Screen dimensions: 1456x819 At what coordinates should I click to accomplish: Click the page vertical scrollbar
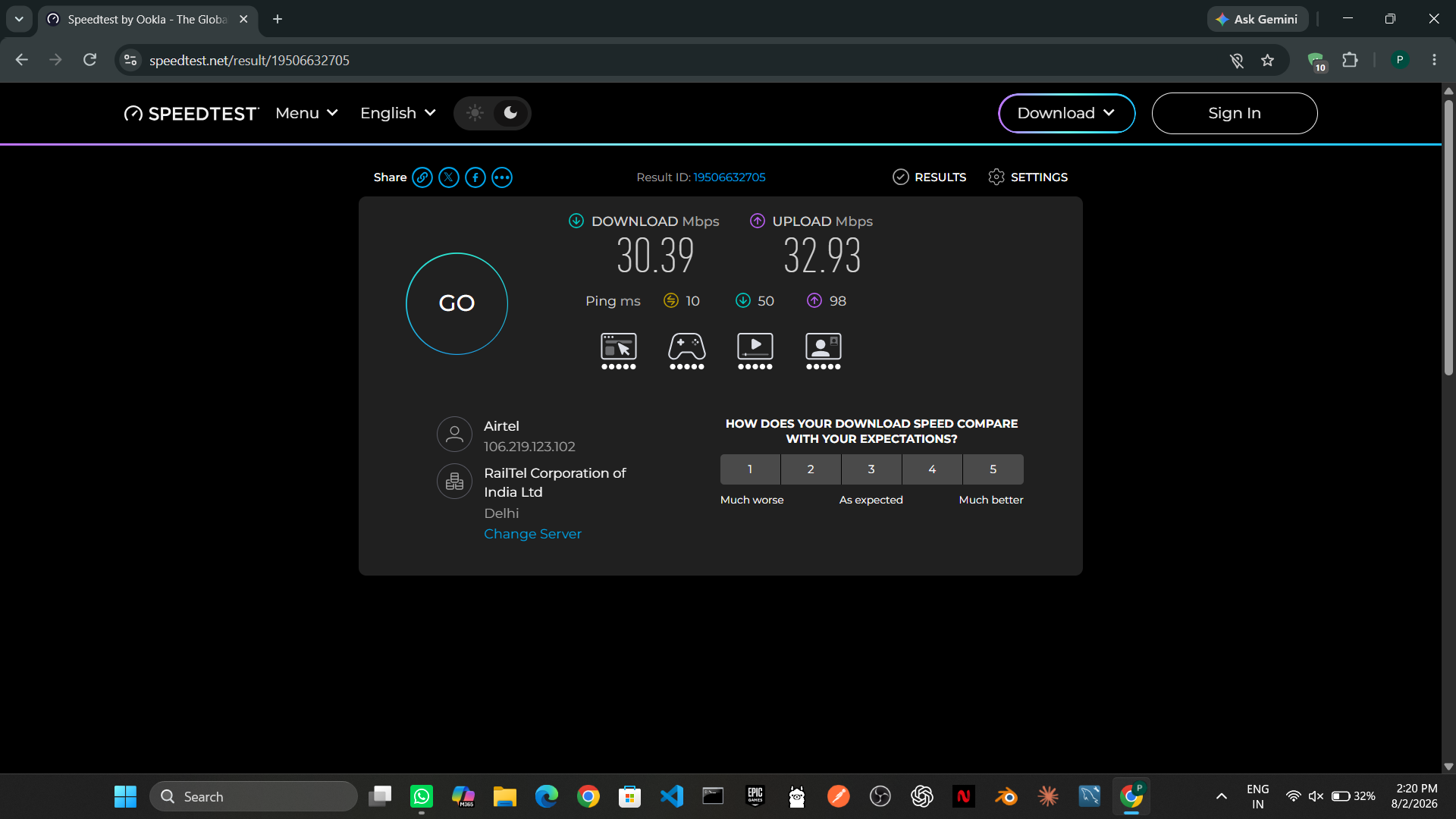coord(1448,237)
